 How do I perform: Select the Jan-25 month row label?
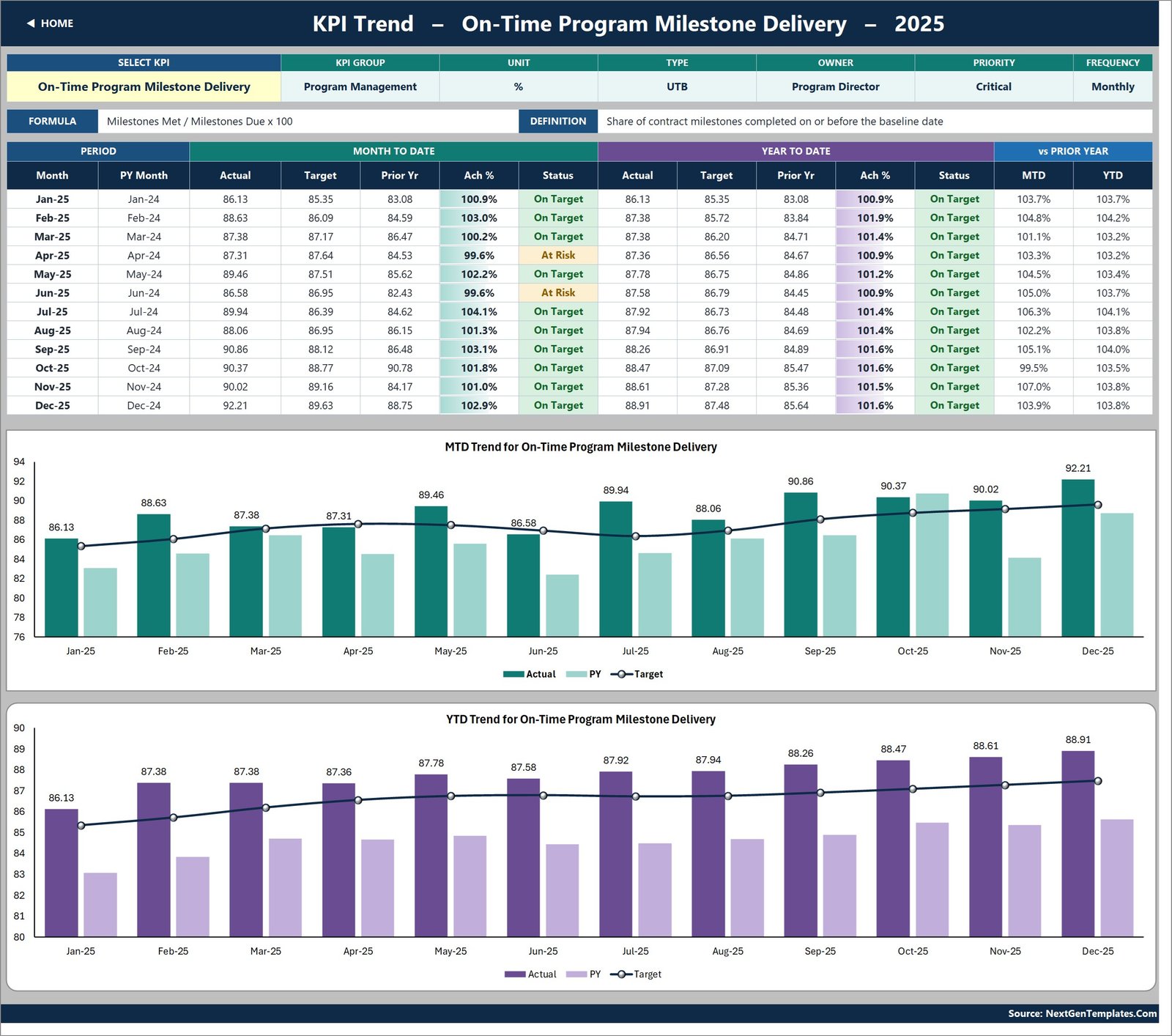click(53, 199)
